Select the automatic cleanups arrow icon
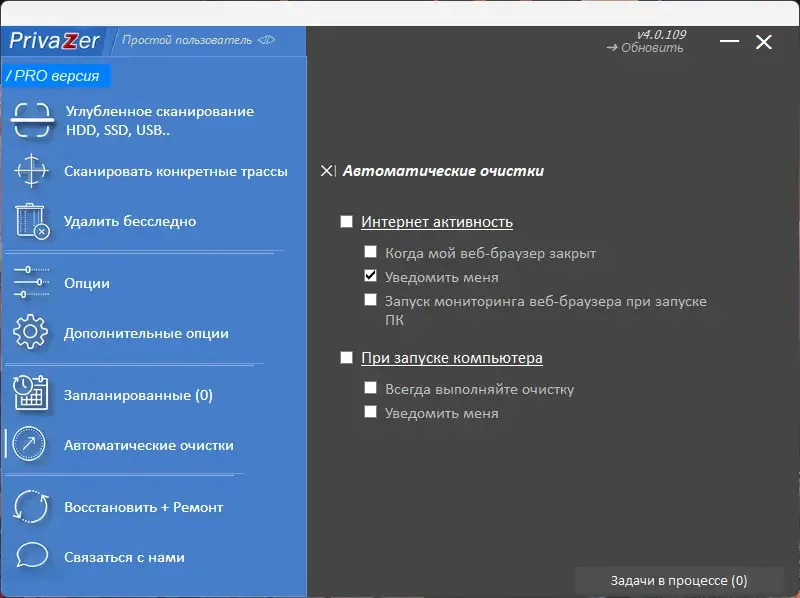 (x=33, y=444)
